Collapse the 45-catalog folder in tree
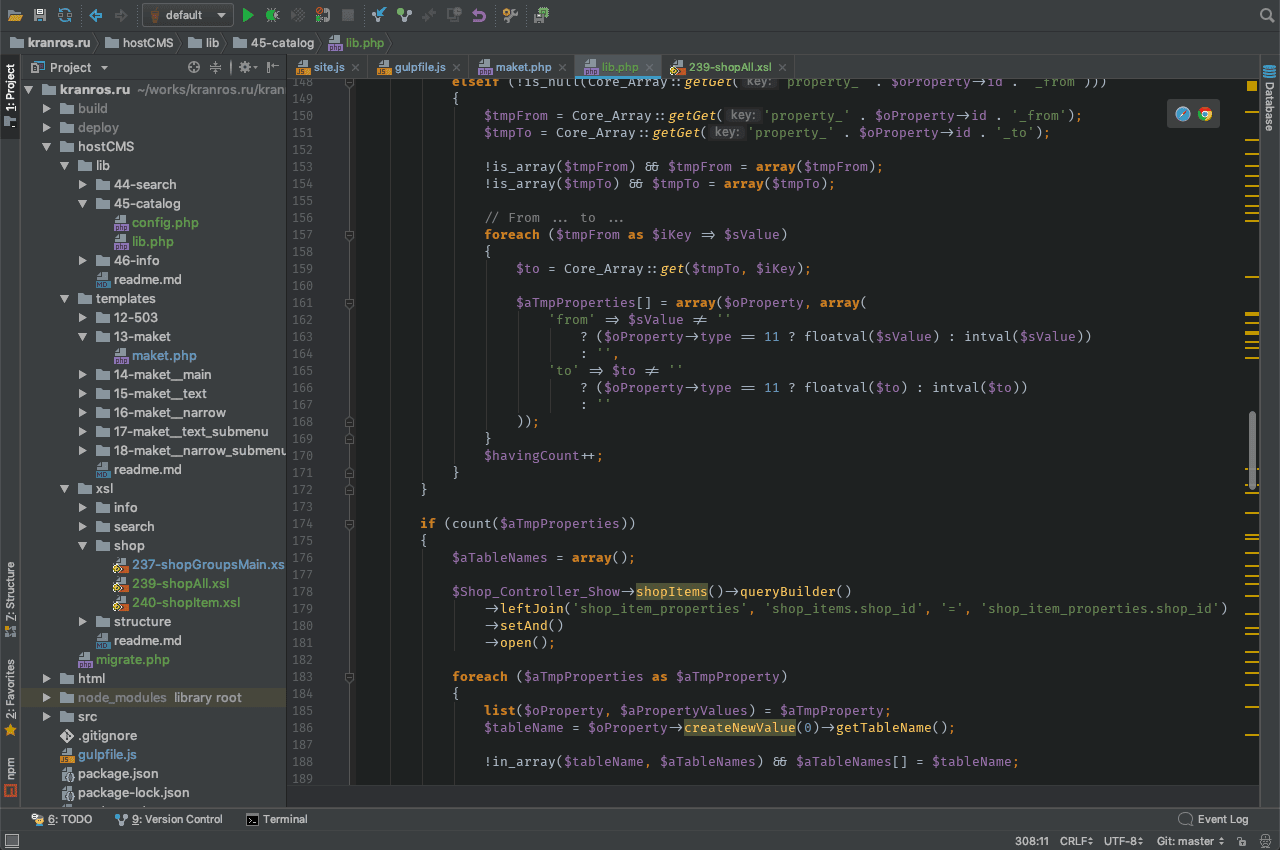Screen dimensions: 1280x850 tap(82, 204)
